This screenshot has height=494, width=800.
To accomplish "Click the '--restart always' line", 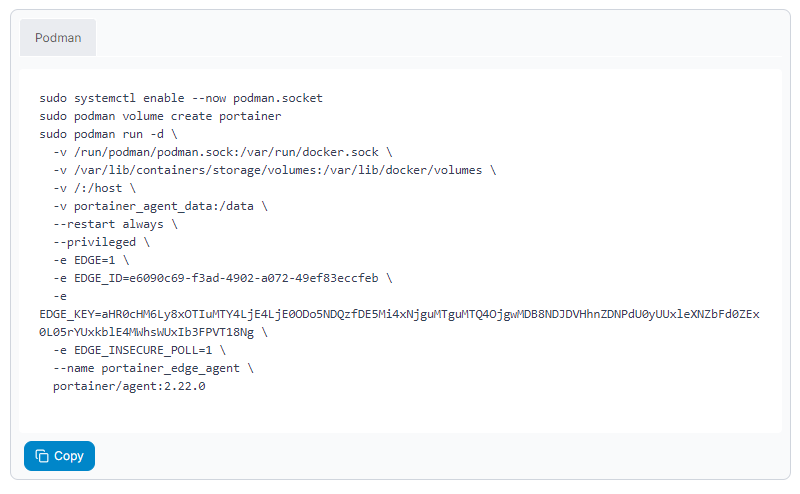I will 115,224.
